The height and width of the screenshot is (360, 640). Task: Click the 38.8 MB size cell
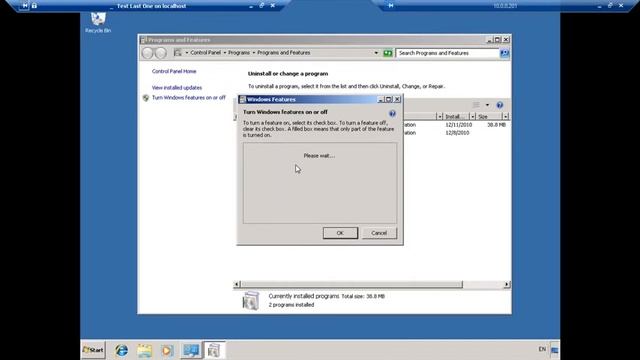(x=496, y=125)
